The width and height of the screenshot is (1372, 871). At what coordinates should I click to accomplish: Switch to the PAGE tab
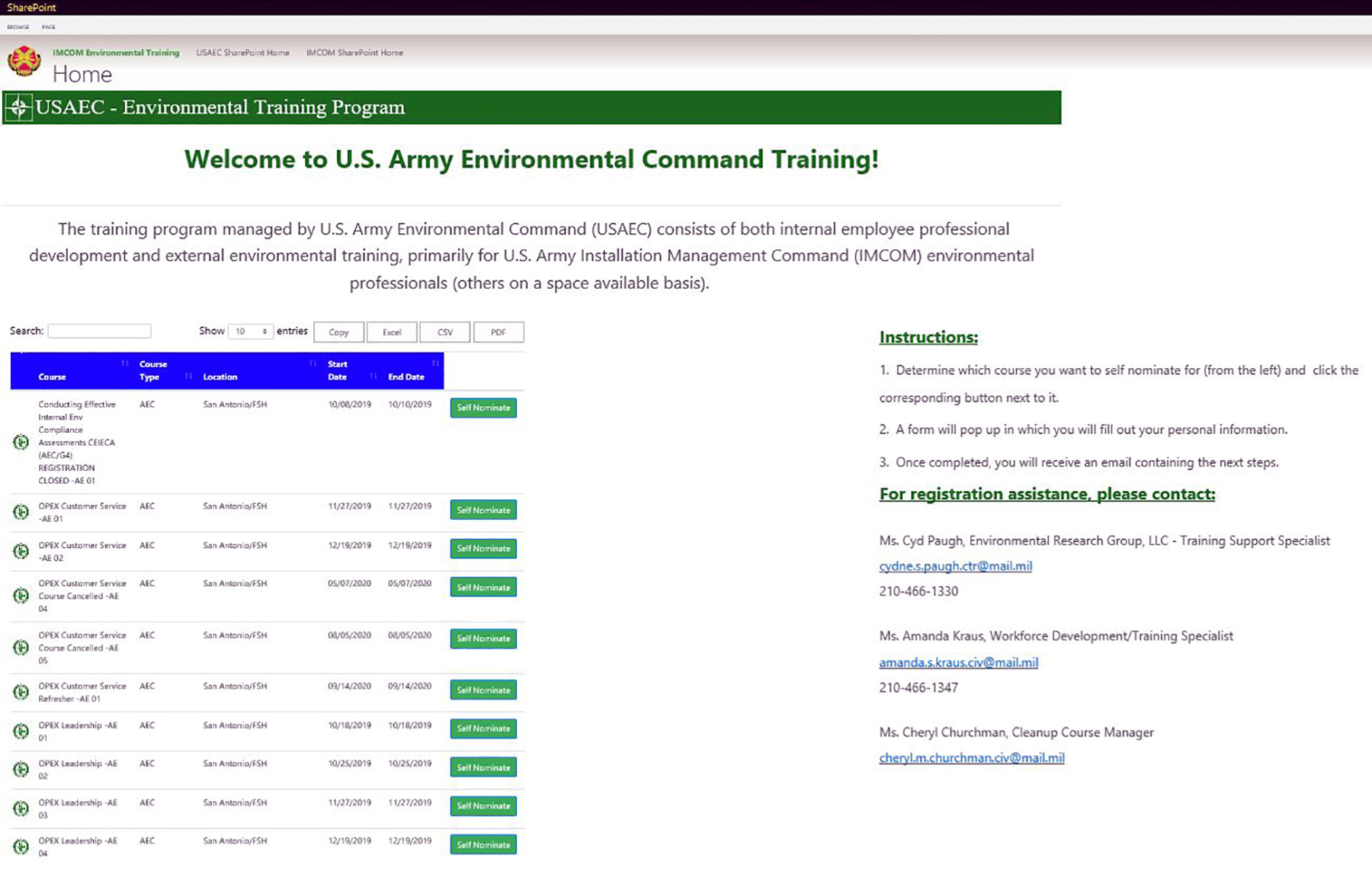click(49, 26)
